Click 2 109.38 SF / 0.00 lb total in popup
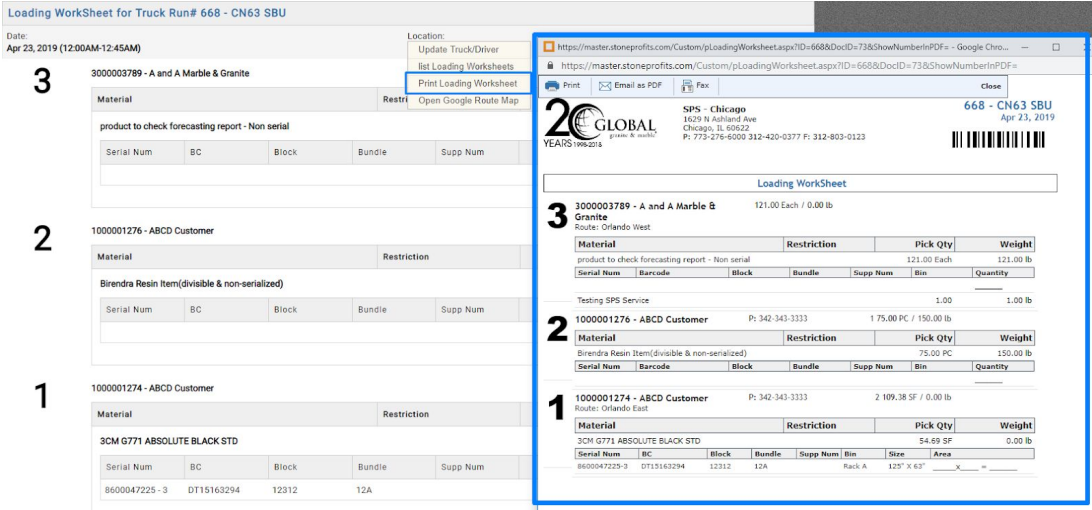 pyautogui.click(x=913, y=397)
